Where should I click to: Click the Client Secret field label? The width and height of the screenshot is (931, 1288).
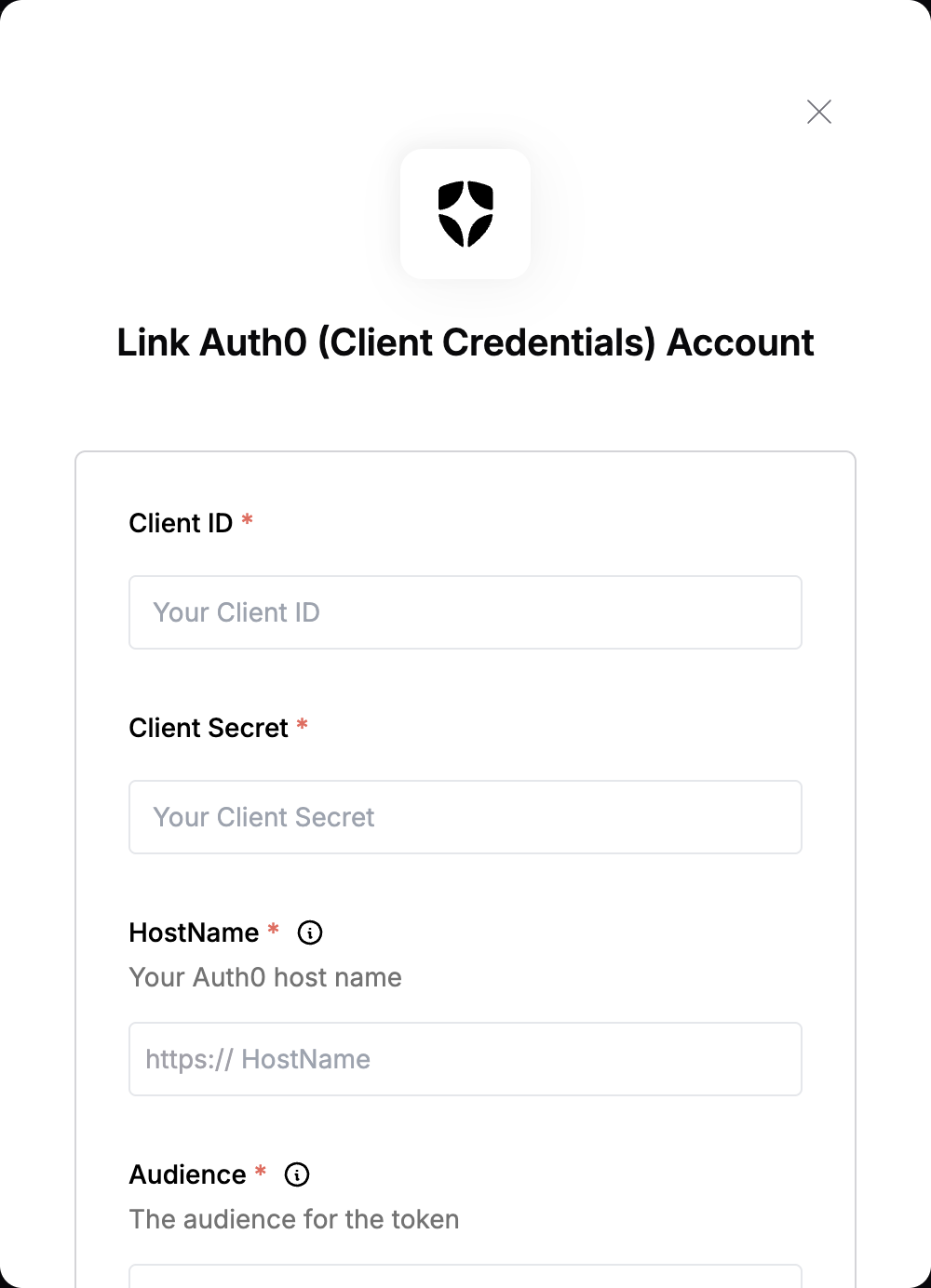(x=209, y=728)
